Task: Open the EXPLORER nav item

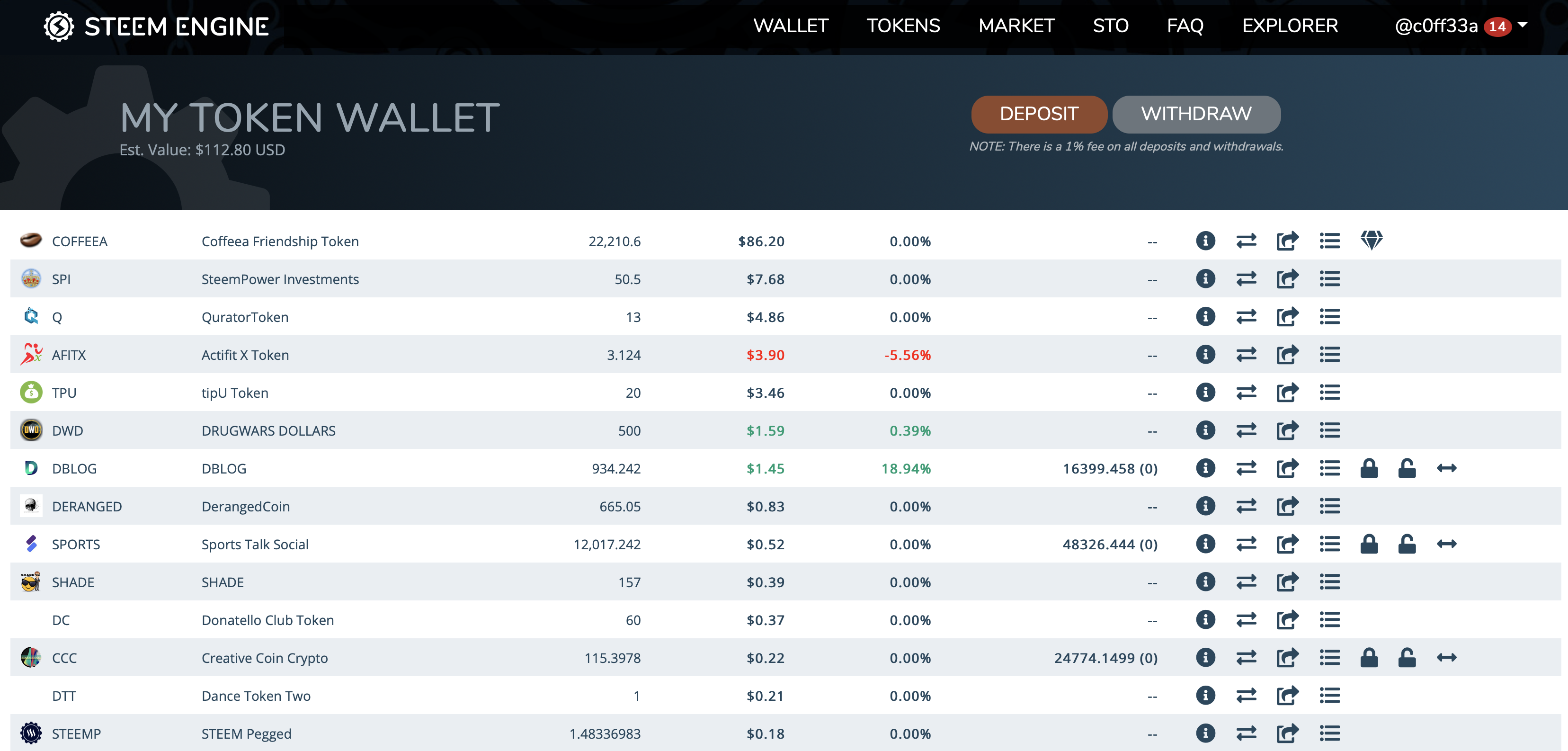Action: click(1290, 26)
